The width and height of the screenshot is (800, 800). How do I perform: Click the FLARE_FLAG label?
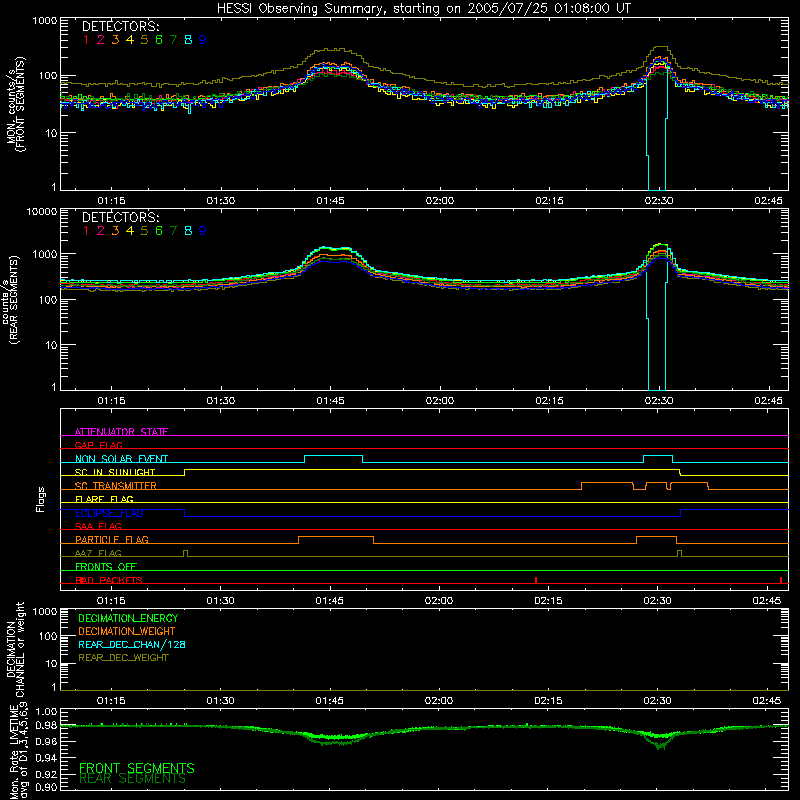[104, 499]
